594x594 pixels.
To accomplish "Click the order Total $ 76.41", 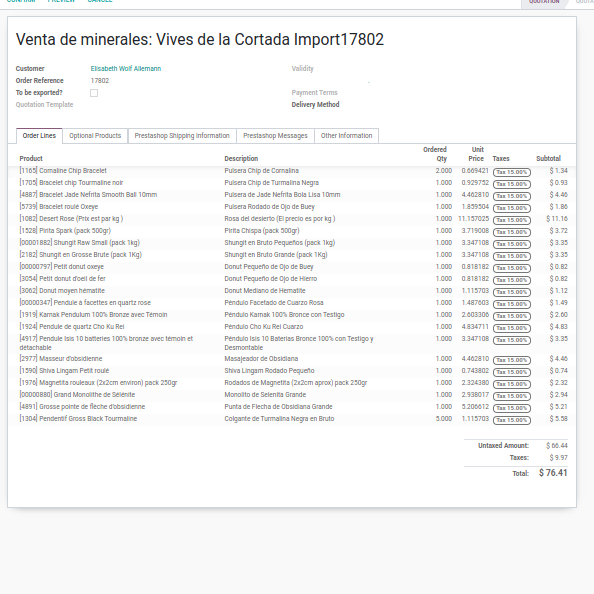I will coord(553,473).
